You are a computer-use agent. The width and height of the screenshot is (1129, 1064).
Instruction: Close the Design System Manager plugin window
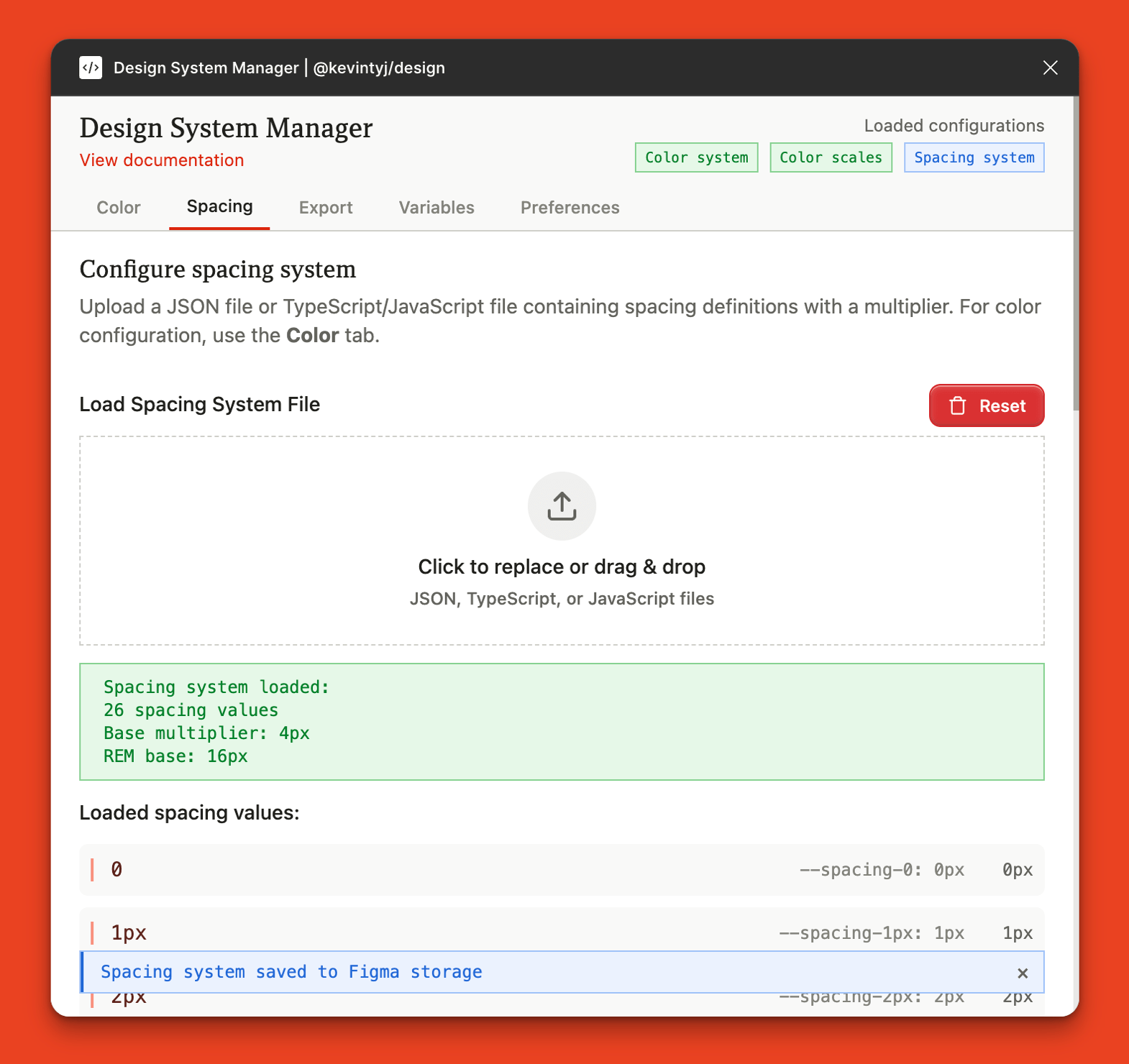1050,68
